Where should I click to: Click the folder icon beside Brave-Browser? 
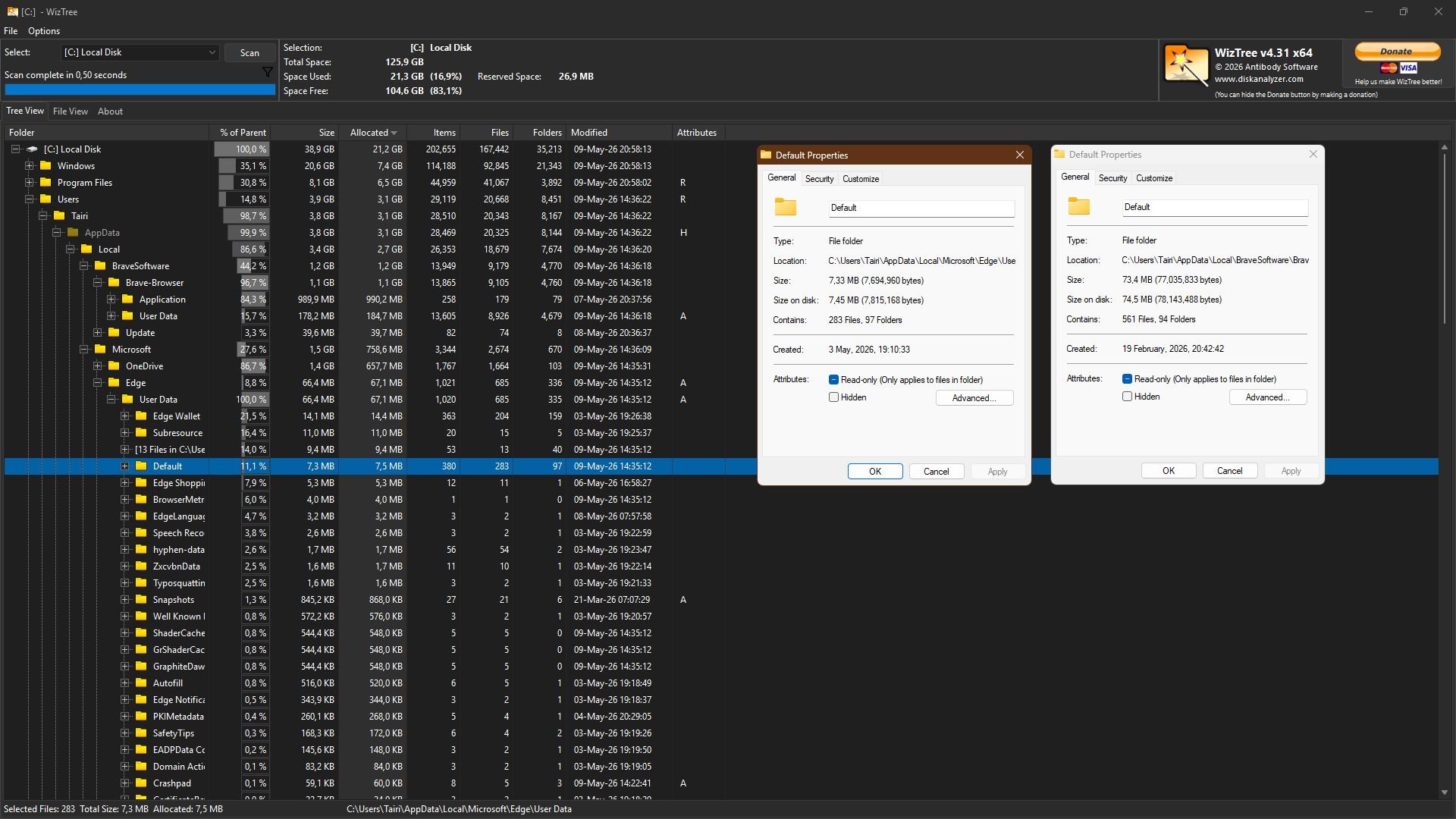(114, 282)
